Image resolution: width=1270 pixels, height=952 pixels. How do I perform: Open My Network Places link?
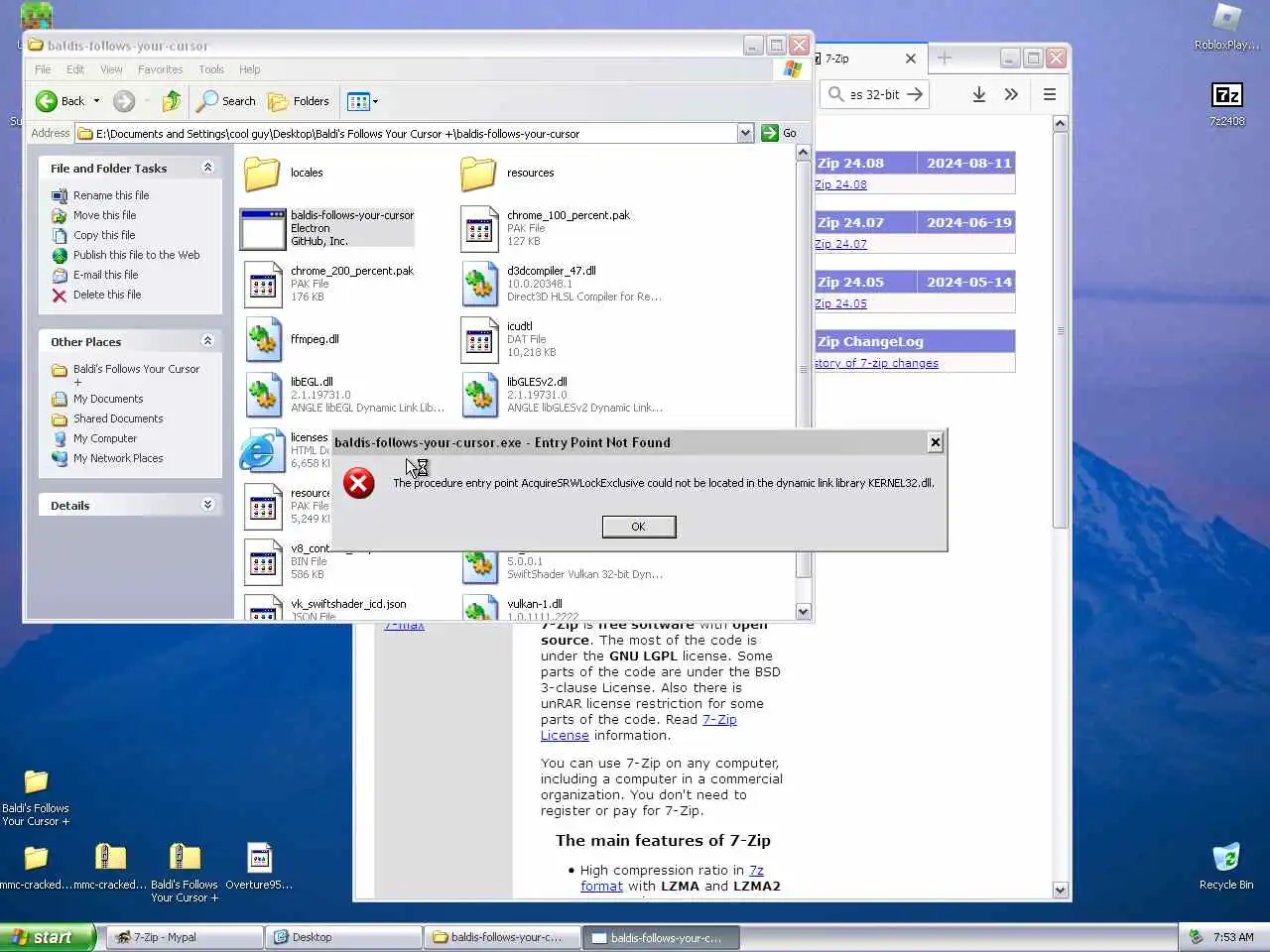click(x=118, y=458)
